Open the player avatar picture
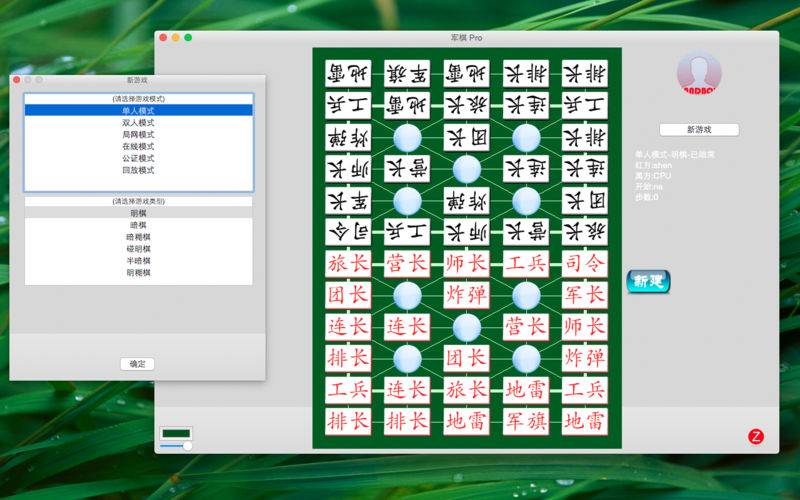 coord(699,72)
